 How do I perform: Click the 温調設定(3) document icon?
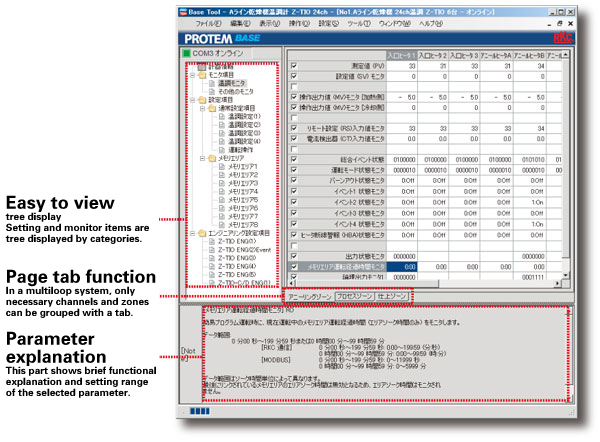pyautogui.click(x=222, y=133)
